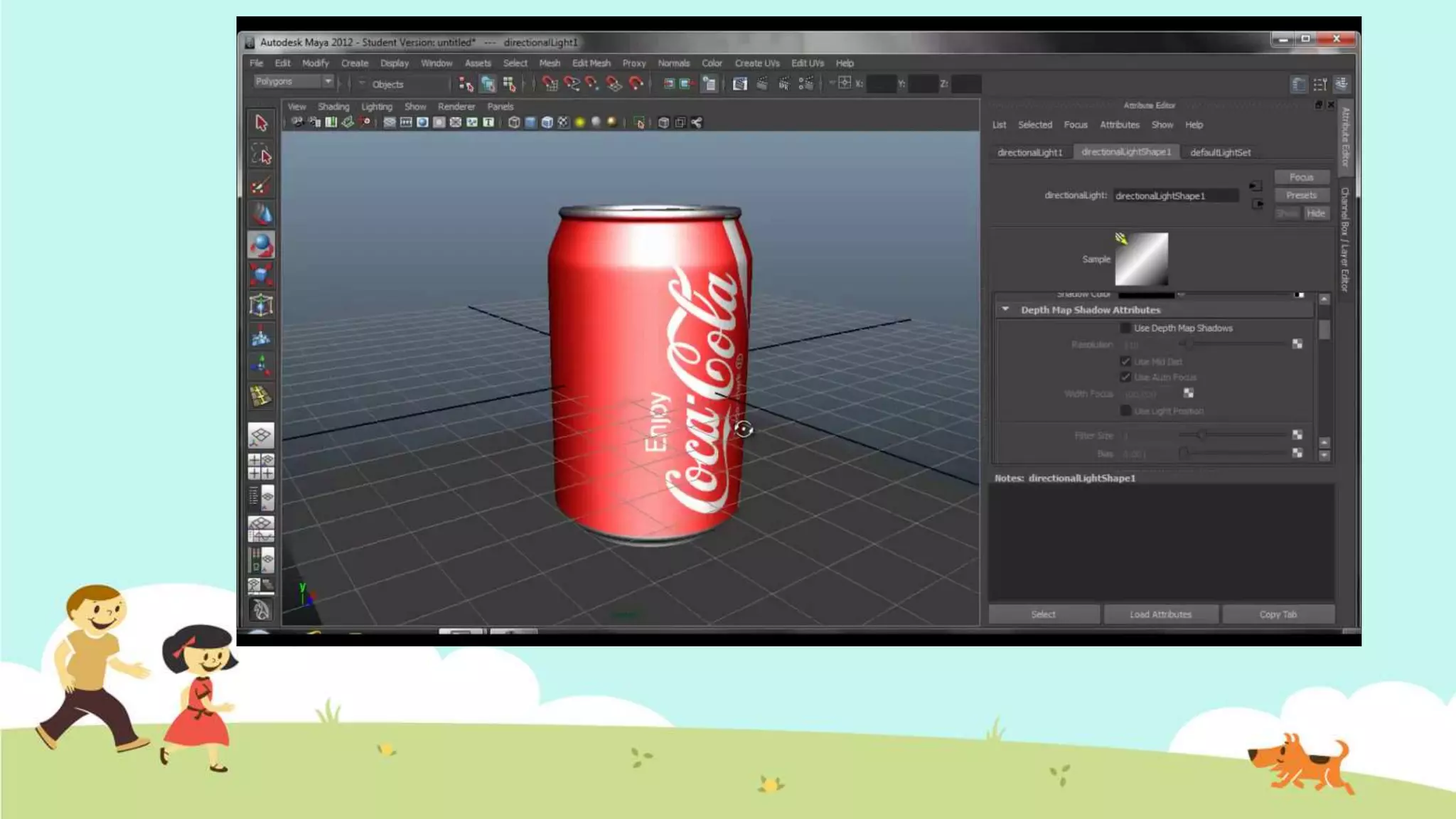
Task: Click the single perspective layout icon
Action: coord(261,436)
